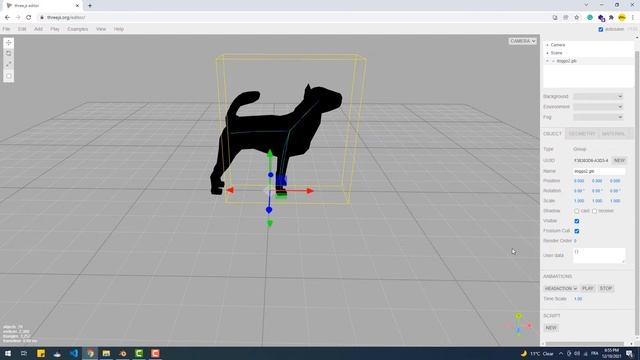The height and width of the screenshot is (360, 640).
Task: Click the Time Scale value
Action: click(578, 299)
